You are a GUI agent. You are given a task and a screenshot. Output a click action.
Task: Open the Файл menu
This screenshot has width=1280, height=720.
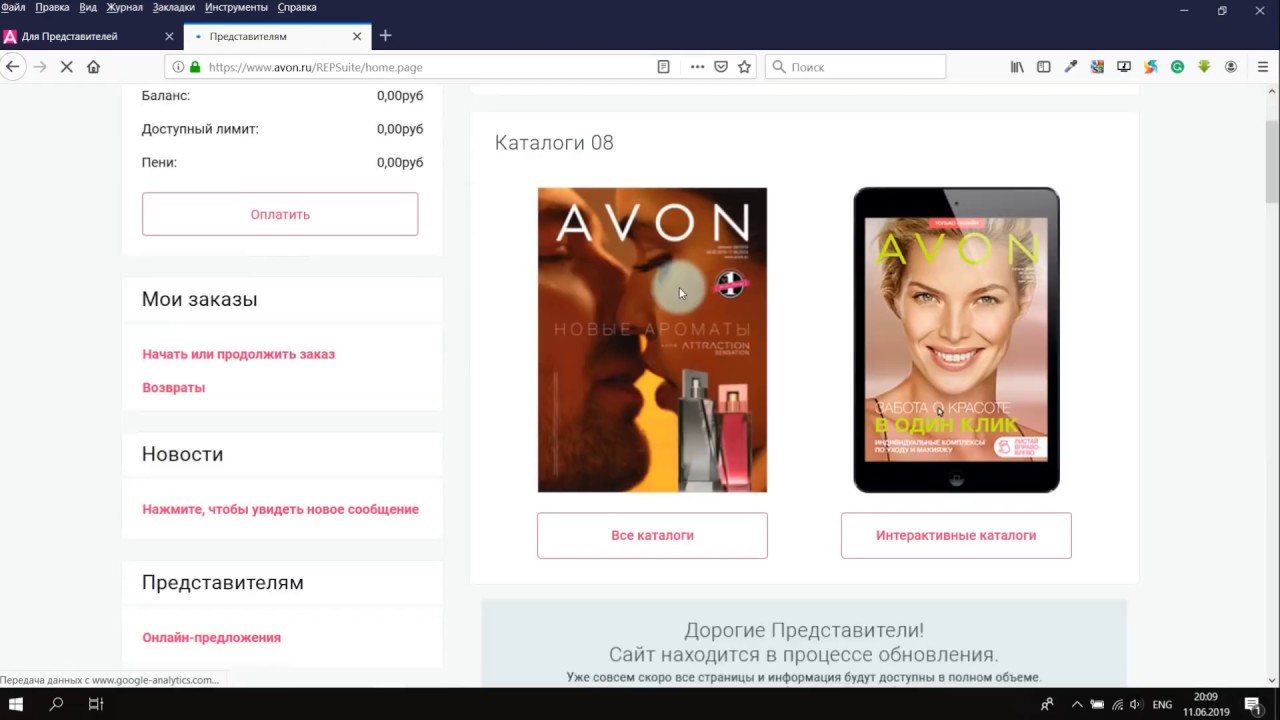[13, 7]
